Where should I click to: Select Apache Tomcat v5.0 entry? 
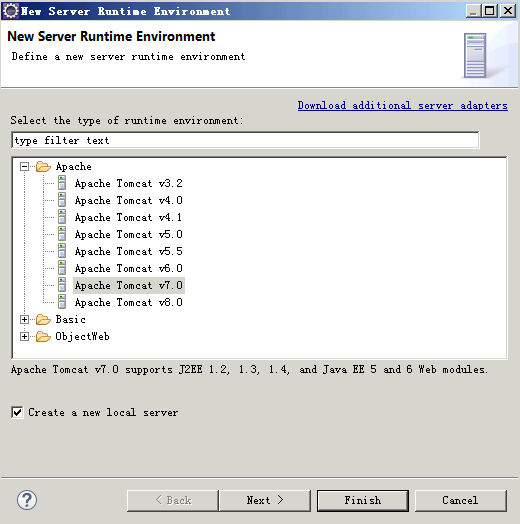pos(129,234)
